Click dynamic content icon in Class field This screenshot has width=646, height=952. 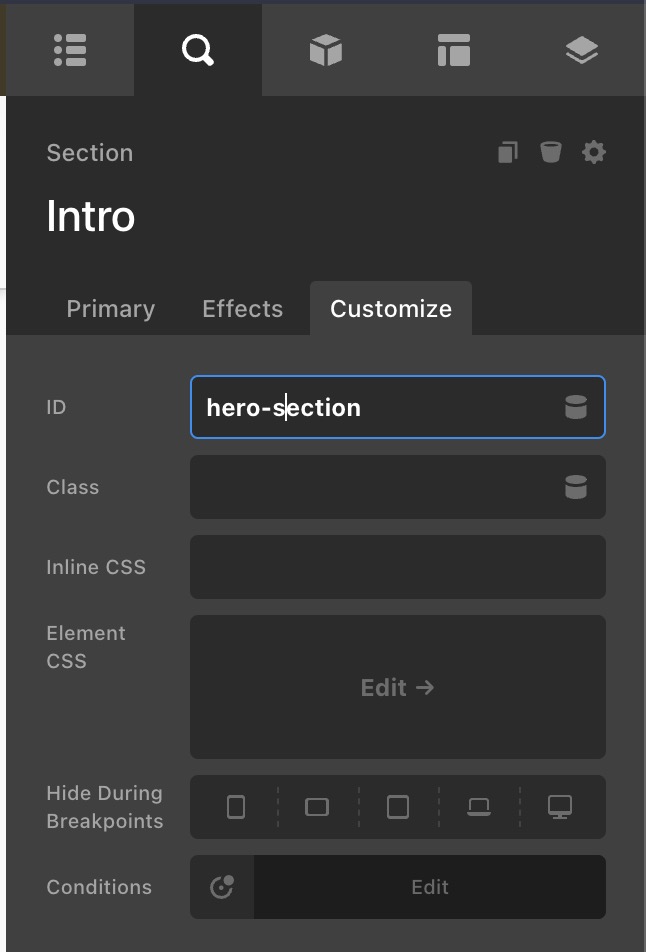click(x=576, y=487)
